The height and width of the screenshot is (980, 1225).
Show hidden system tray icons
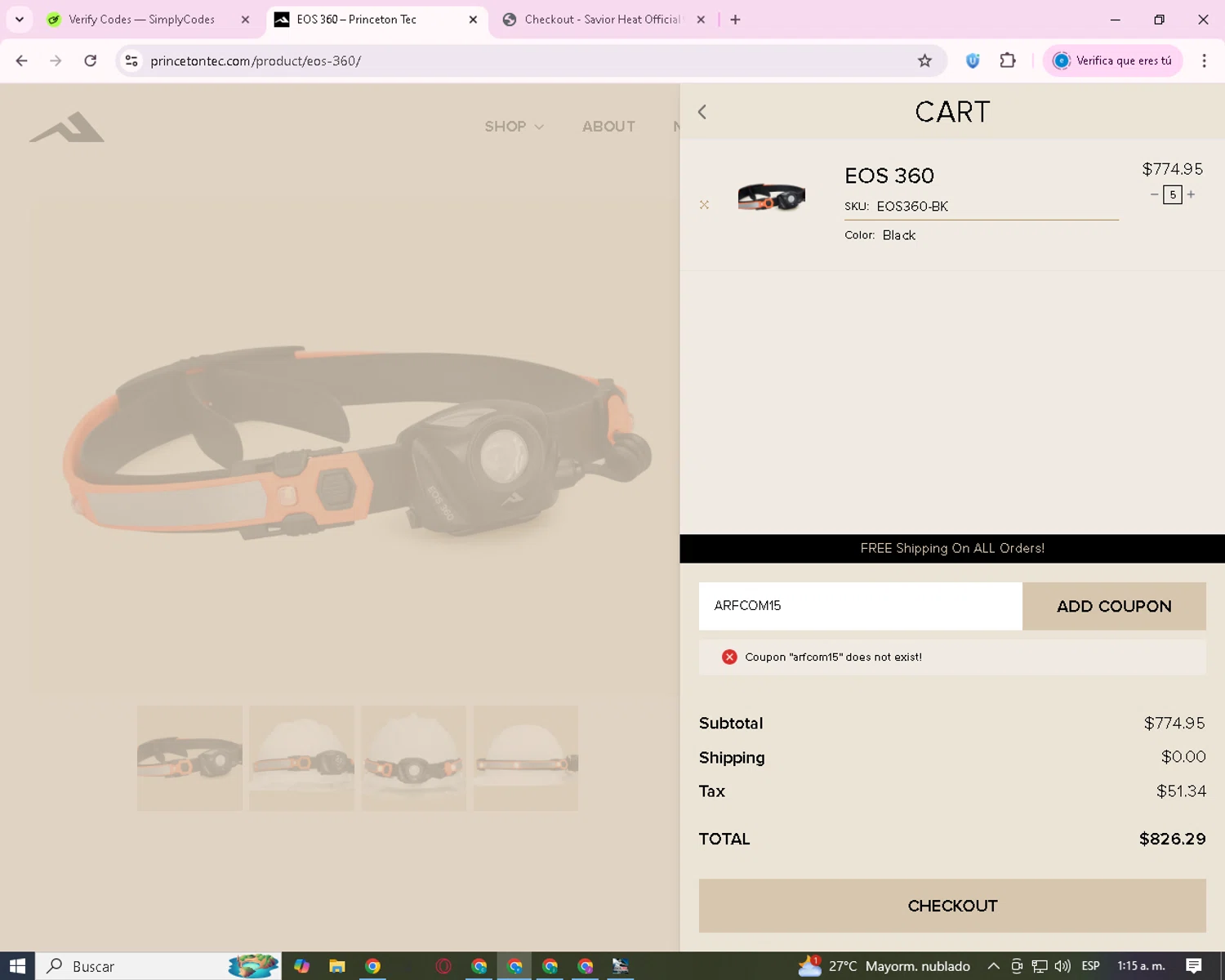(x=993, y=966)
